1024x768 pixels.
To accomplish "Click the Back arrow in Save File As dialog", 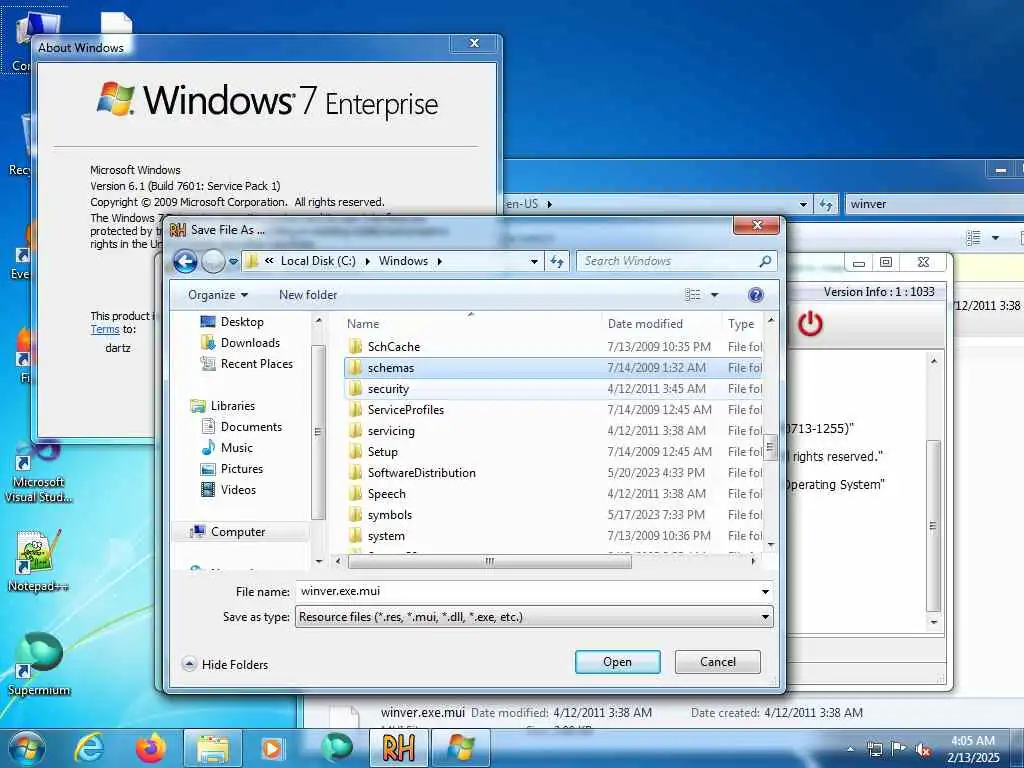I will coord(185,262).
